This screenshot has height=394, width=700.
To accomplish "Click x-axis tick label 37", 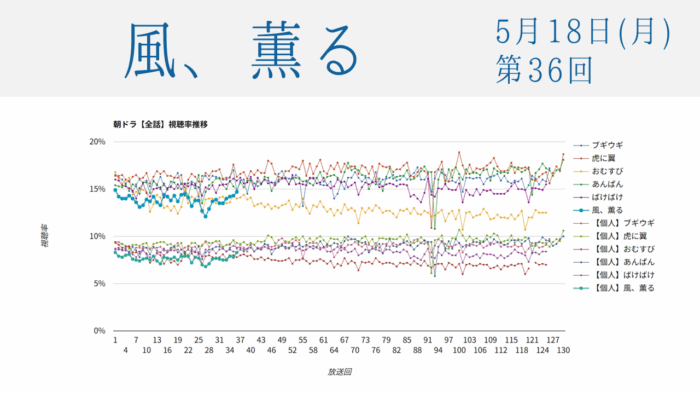I will pyautogui.click(x=240, y=340).
